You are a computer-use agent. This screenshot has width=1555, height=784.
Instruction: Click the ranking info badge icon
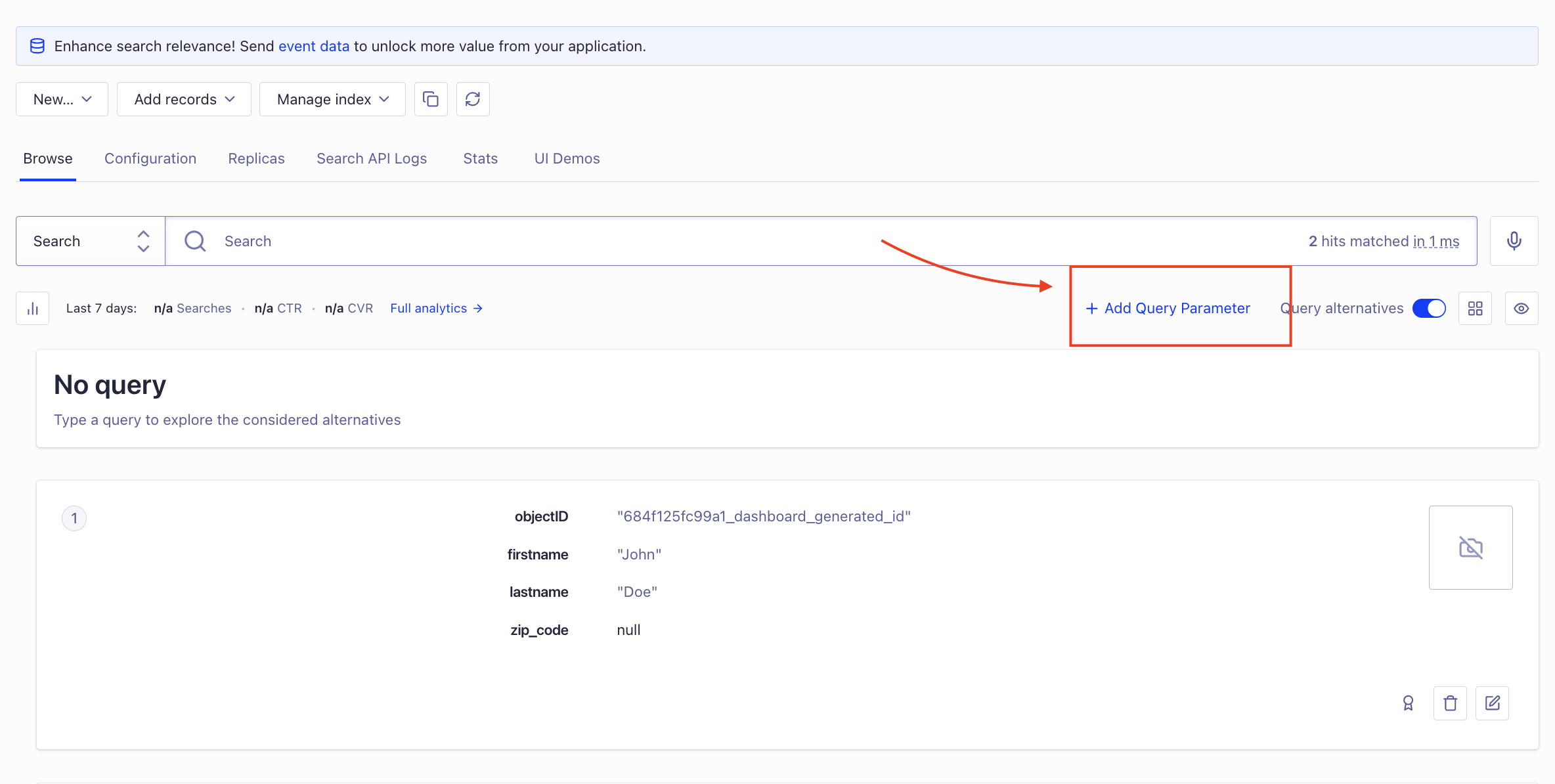tap(1408, 703)
